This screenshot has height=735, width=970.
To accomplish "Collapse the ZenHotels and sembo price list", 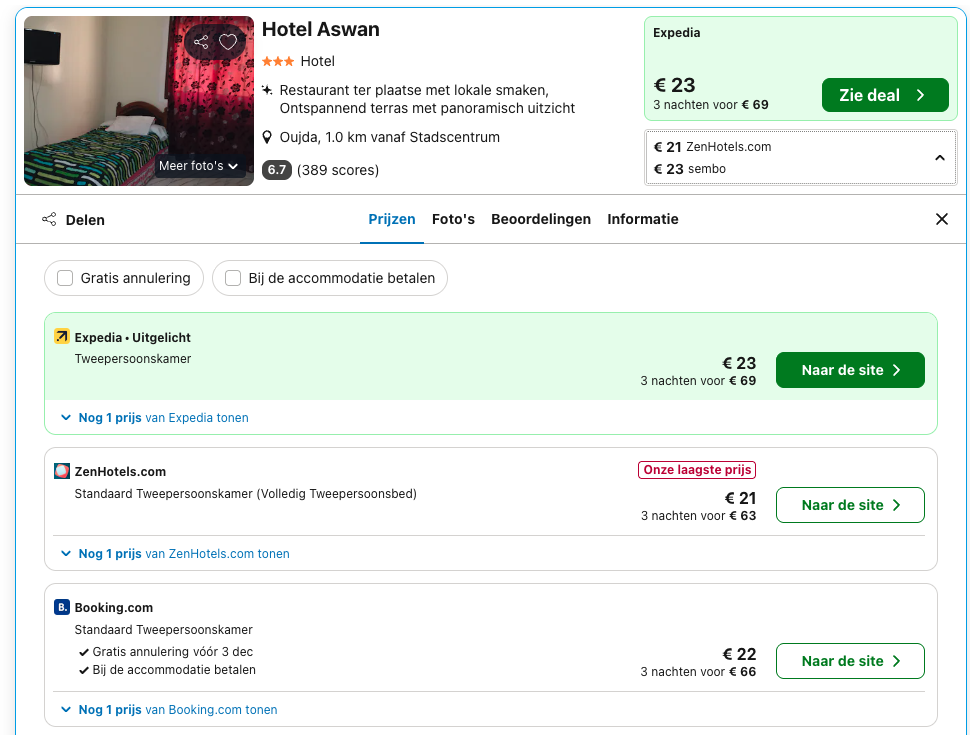I will [x=940, y=157].
